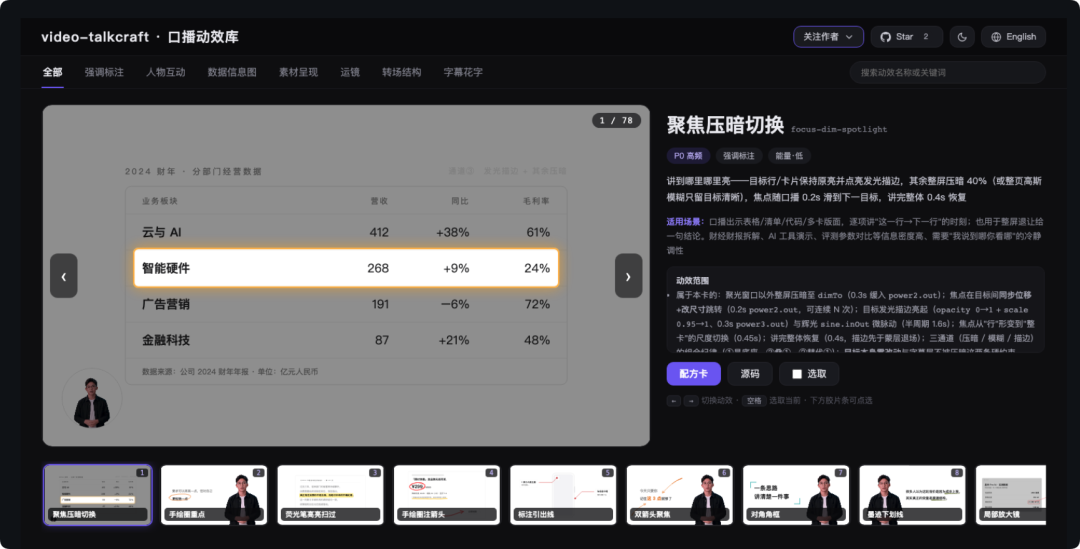Screen dimensions: 1080x549
Task: Click the presenter avatar circle
Action: point(92,398)
